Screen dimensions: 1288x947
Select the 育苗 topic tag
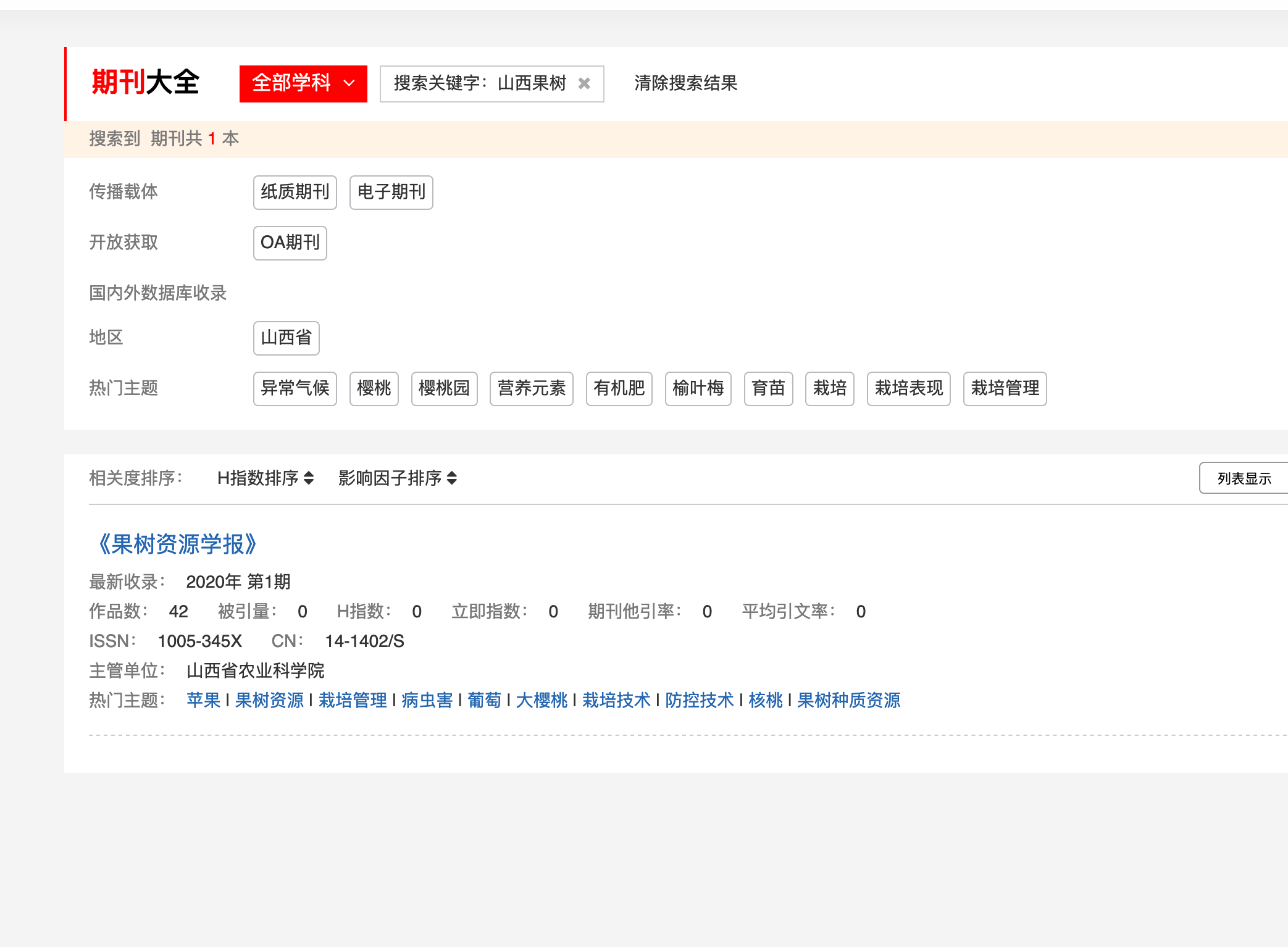769,388
